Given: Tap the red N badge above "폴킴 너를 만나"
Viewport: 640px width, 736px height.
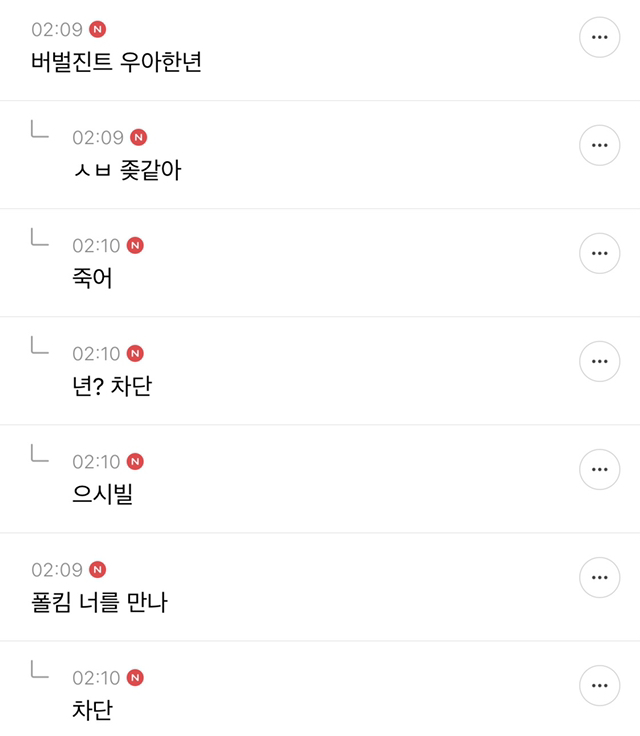Looking at the screenshot, I should pos(97,569).
